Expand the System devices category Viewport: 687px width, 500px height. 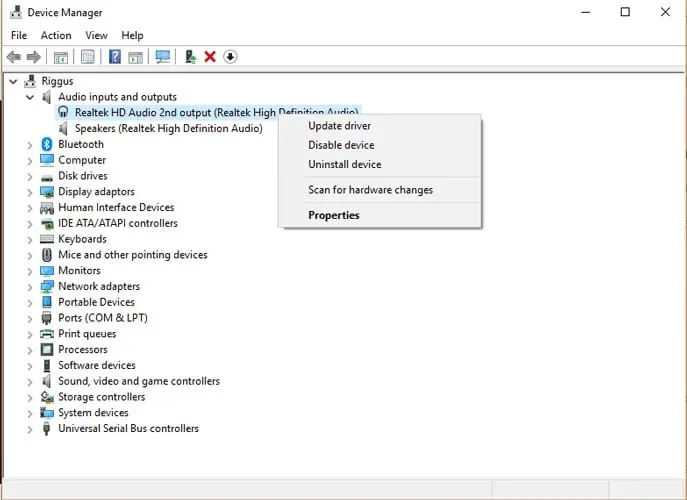(30, 413)
